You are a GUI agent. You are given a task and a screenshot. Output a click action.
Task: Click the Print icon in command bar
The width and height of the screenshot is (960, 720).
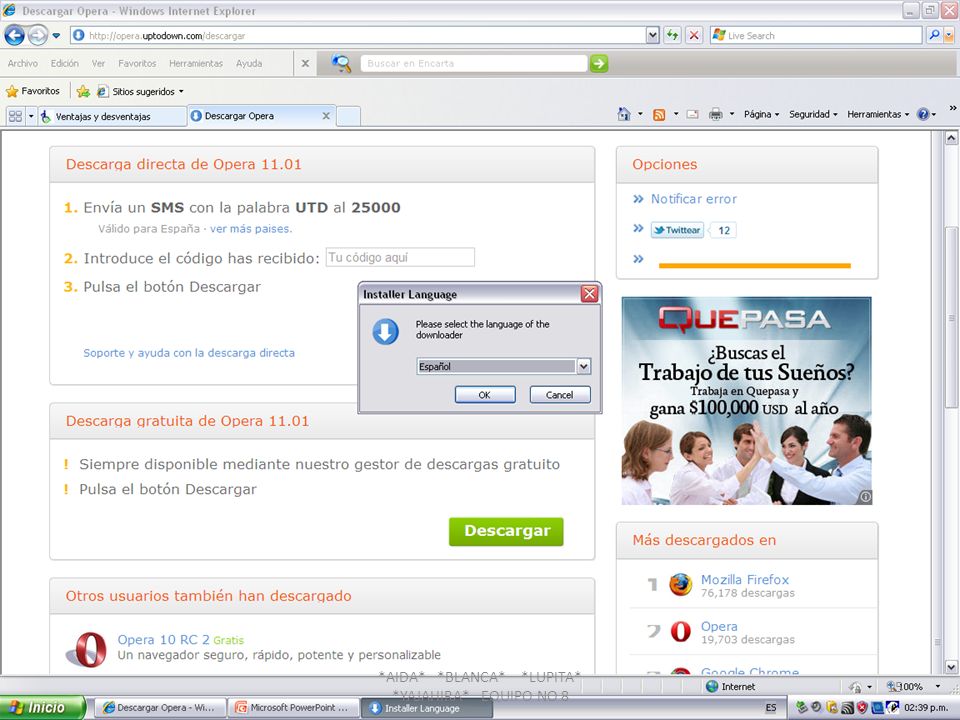(715, 114)
